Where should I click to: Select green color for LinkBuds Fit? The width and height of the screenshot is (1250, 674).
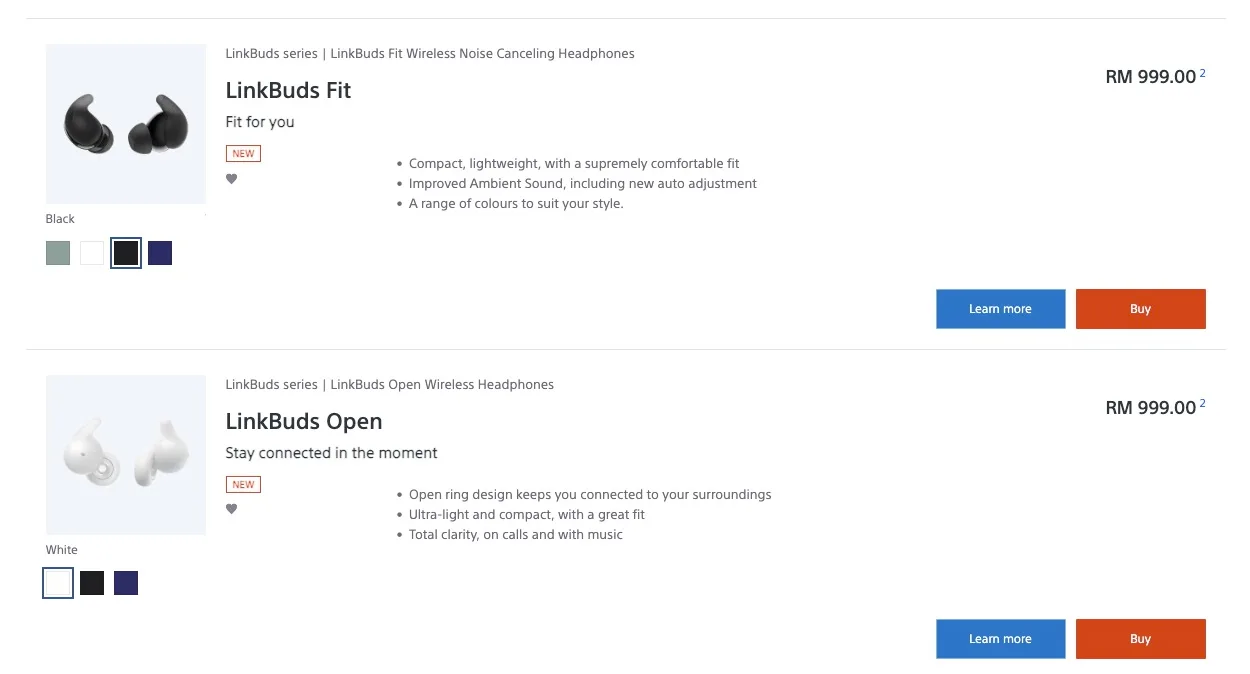click(x=58, y=253)
